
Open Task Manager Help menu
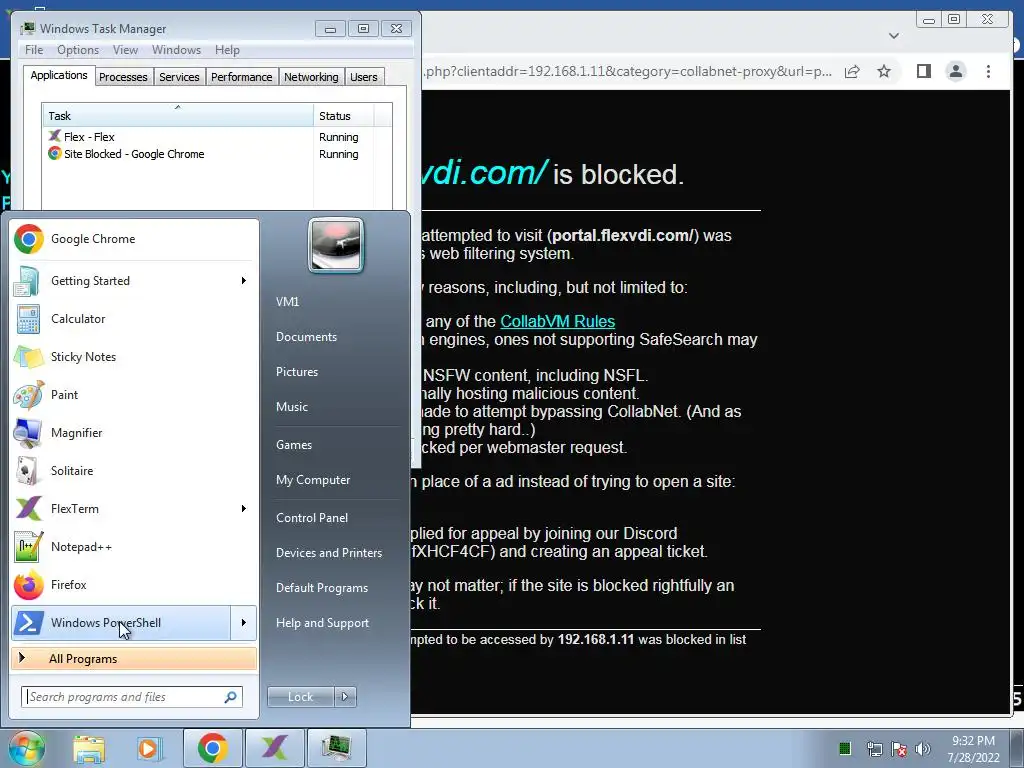227,50
